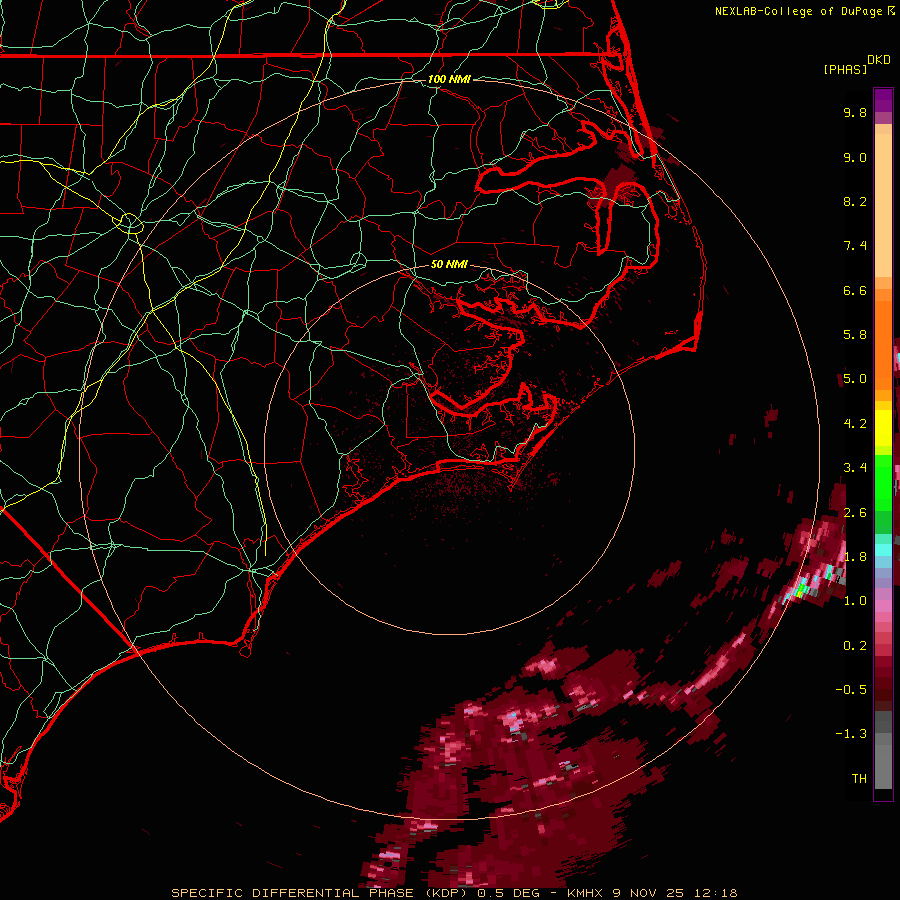900x900 pixels.
Task: Click the TH threshold label
Action: pyautogui.click(x=859, y=779)
